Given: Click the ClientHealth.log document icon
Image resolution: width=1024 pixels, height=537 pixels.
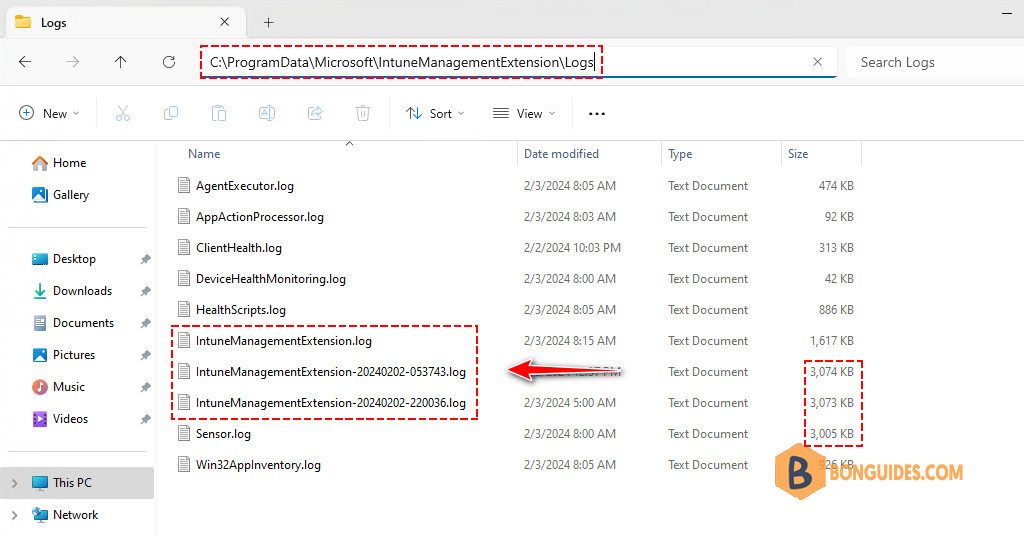Looking at the screenshot, I should 184,248.
